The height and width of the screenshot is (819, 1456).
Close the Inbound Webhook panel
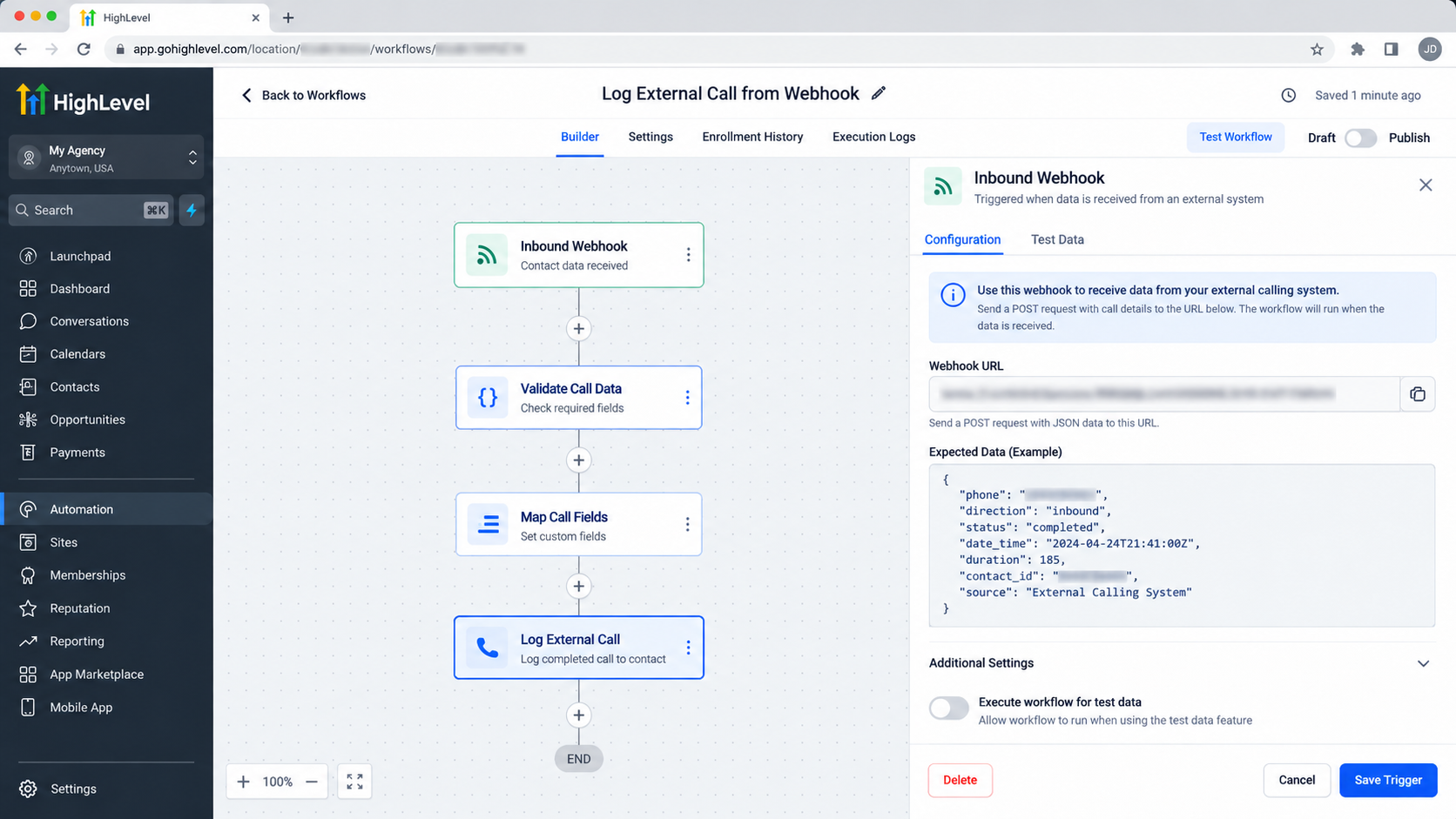pos(1426,185)
